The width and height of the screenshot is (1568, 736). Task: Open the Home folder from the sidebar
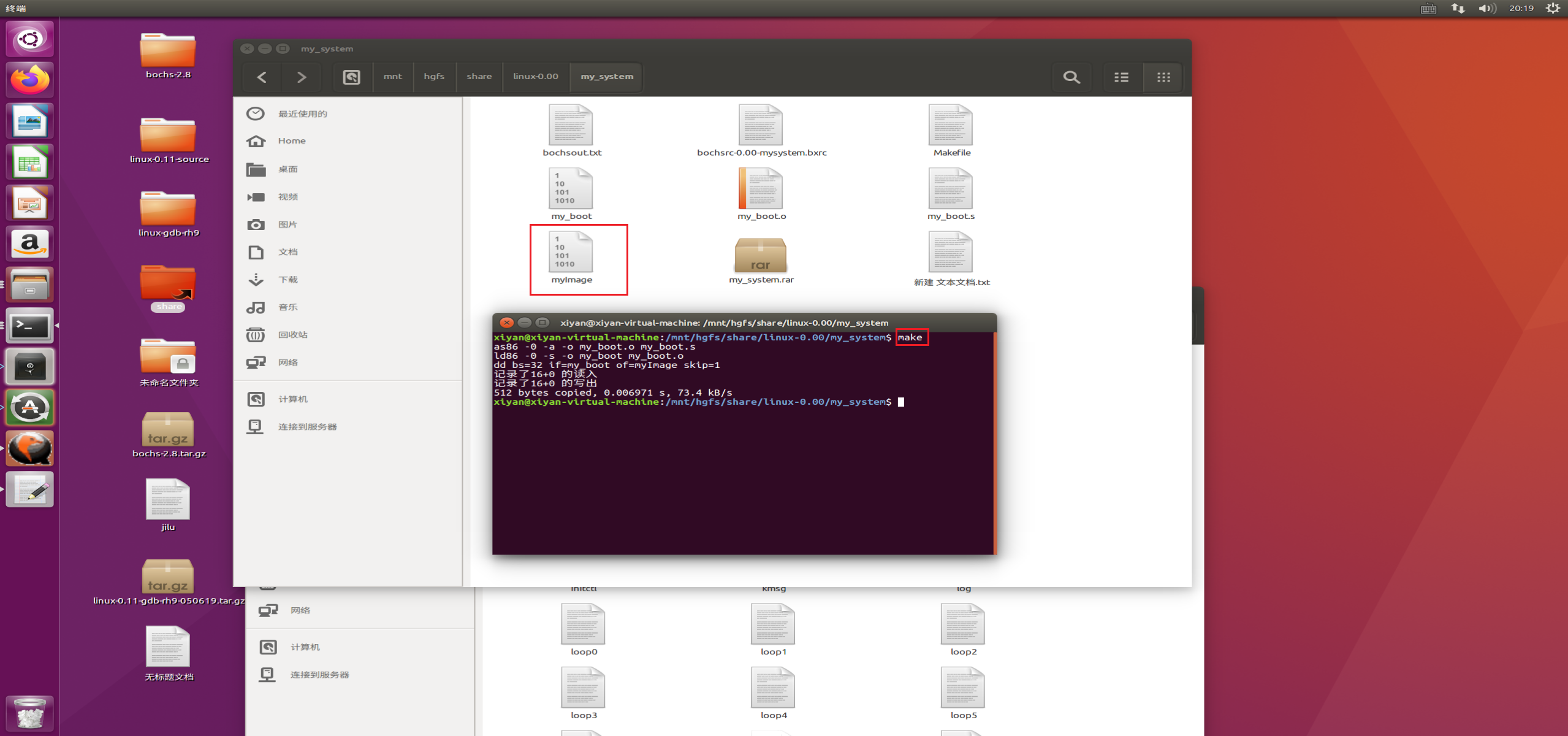[x=291, y=140]
